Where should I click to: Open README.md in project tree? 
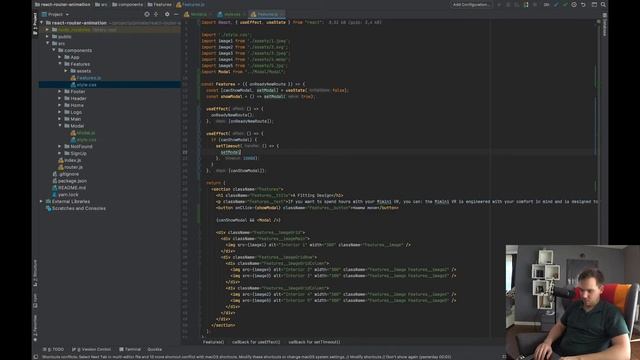(x=69, y=188)
